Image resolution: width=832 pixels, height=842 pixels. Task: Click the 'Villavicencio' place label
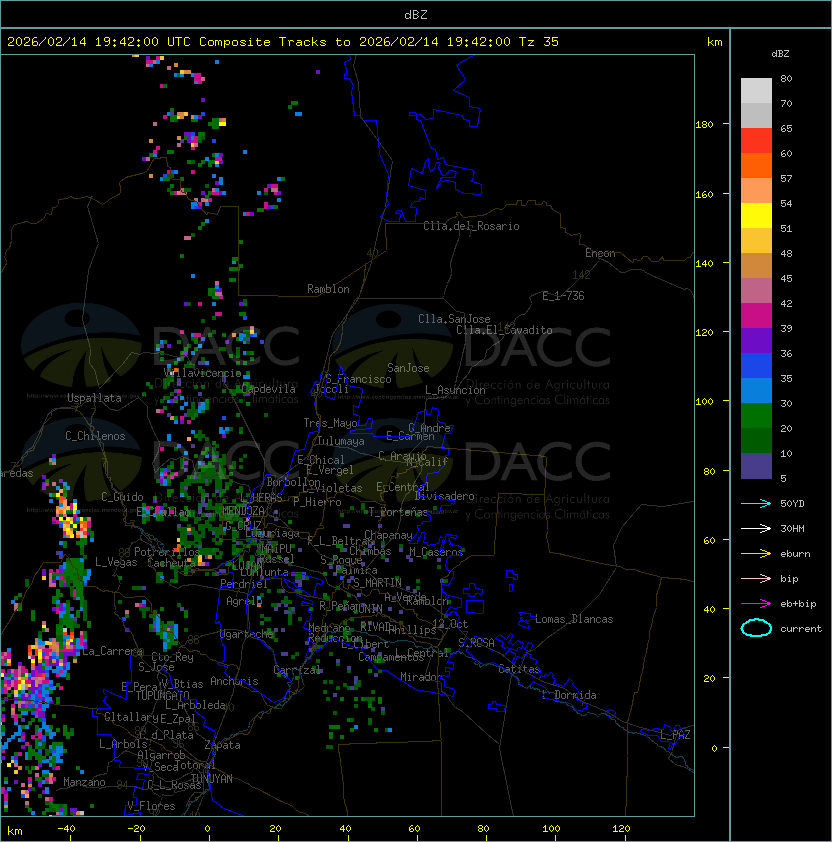coord(203,373)
